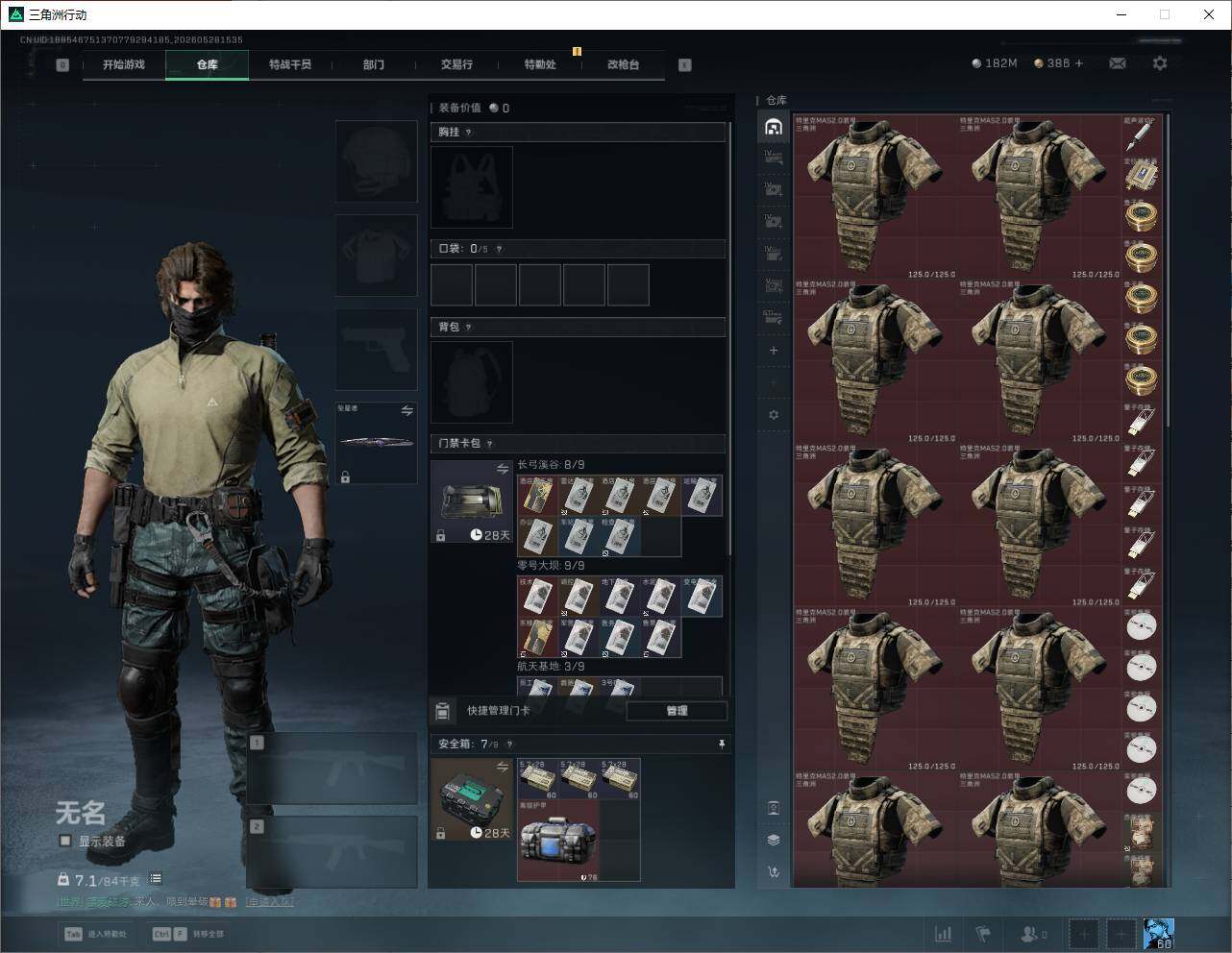The height and width of the screenshot is (953, 1232).
Task: Open the statistics bar chart icon
Action: (x=944, y=934)
